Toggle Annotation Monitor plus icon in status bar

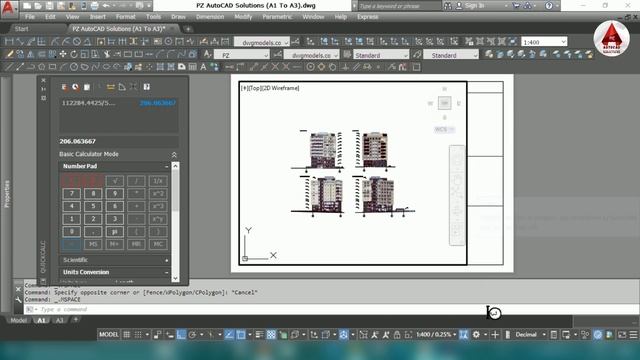point(495,335)
